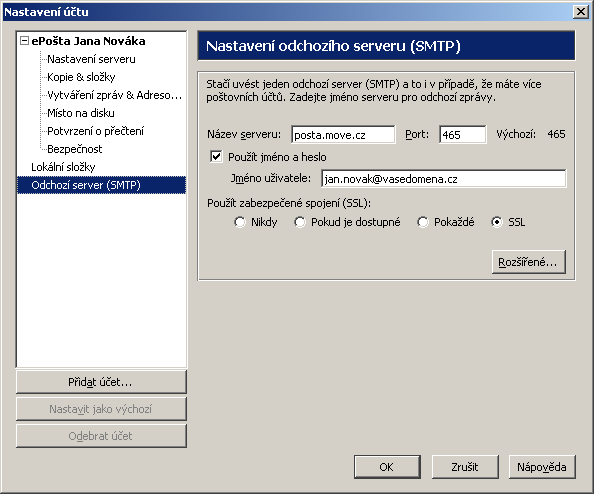Select the Pokaždé radio option
This screenshot has width=594, height=494.
pyautogui.click(x=423, y=222)
